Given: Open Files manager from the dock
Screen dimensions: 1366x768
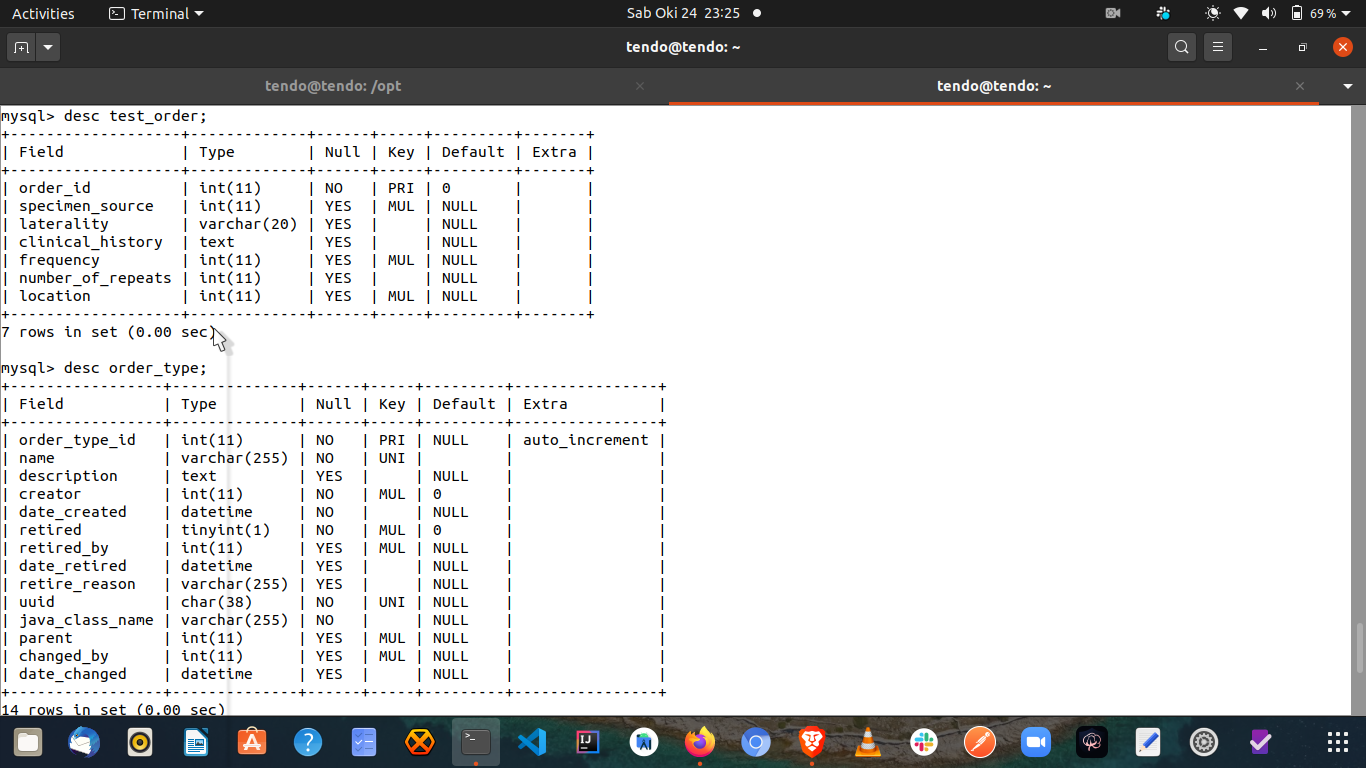Looking at the screenshot, I should [x=28, y=742].
